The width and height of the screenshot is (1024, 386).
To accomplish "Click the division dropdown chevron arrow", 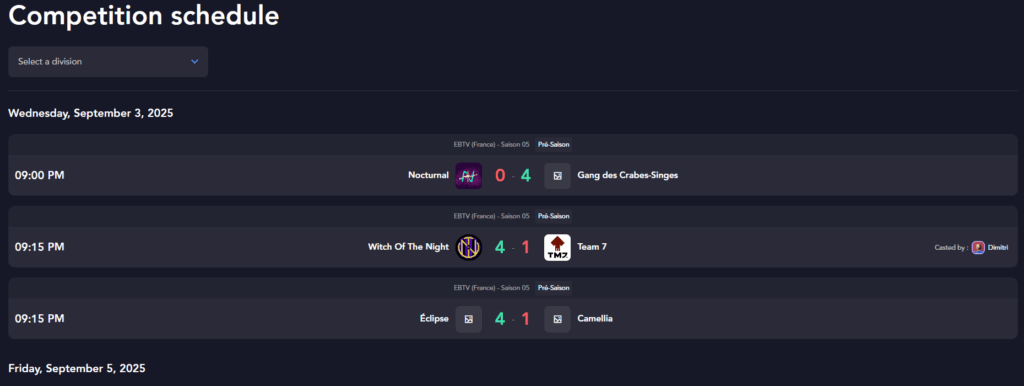I will (x=194, y=61).
